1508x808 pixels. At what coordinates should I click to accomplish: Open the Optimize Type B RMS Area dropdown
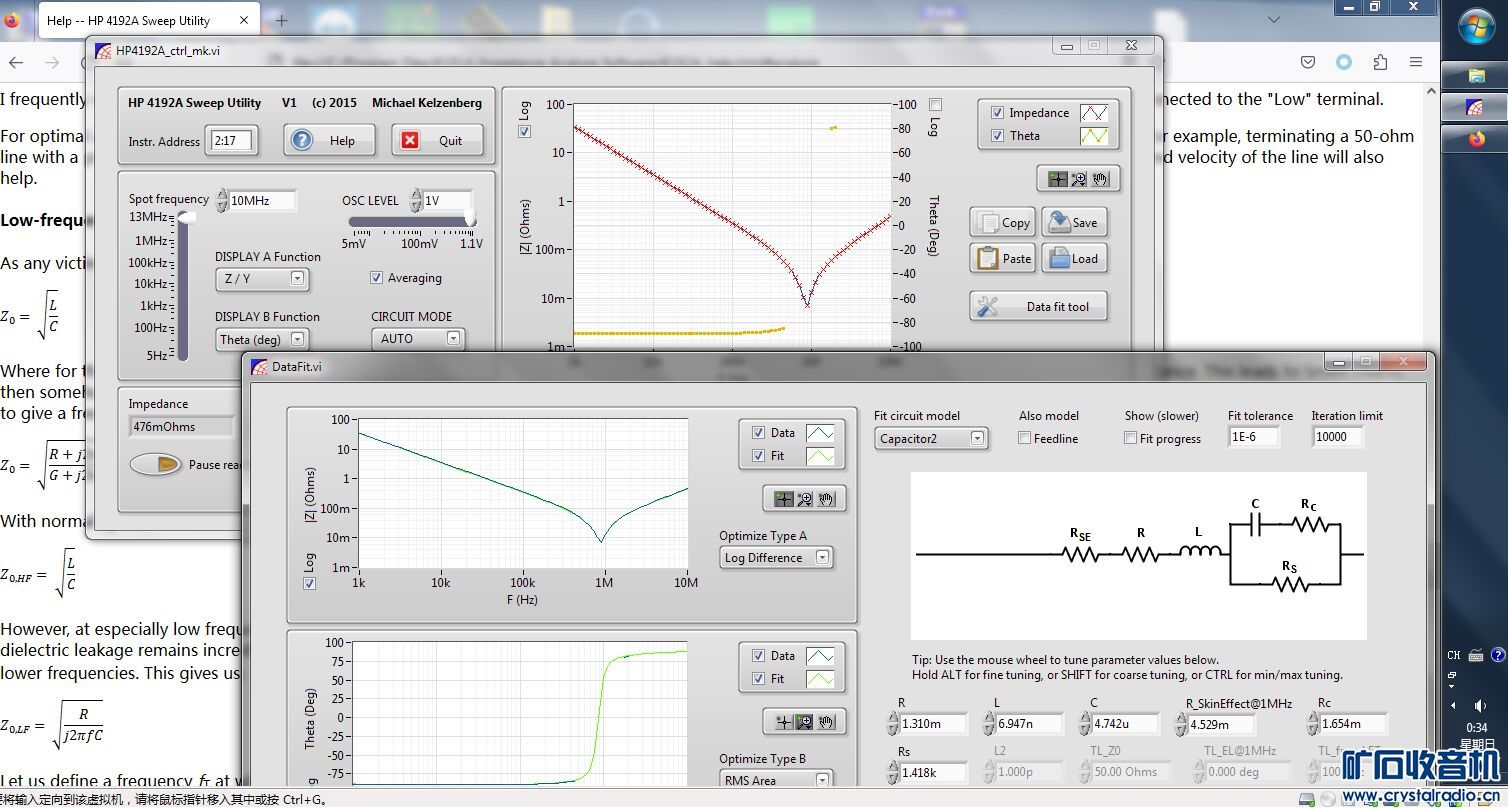776,781
